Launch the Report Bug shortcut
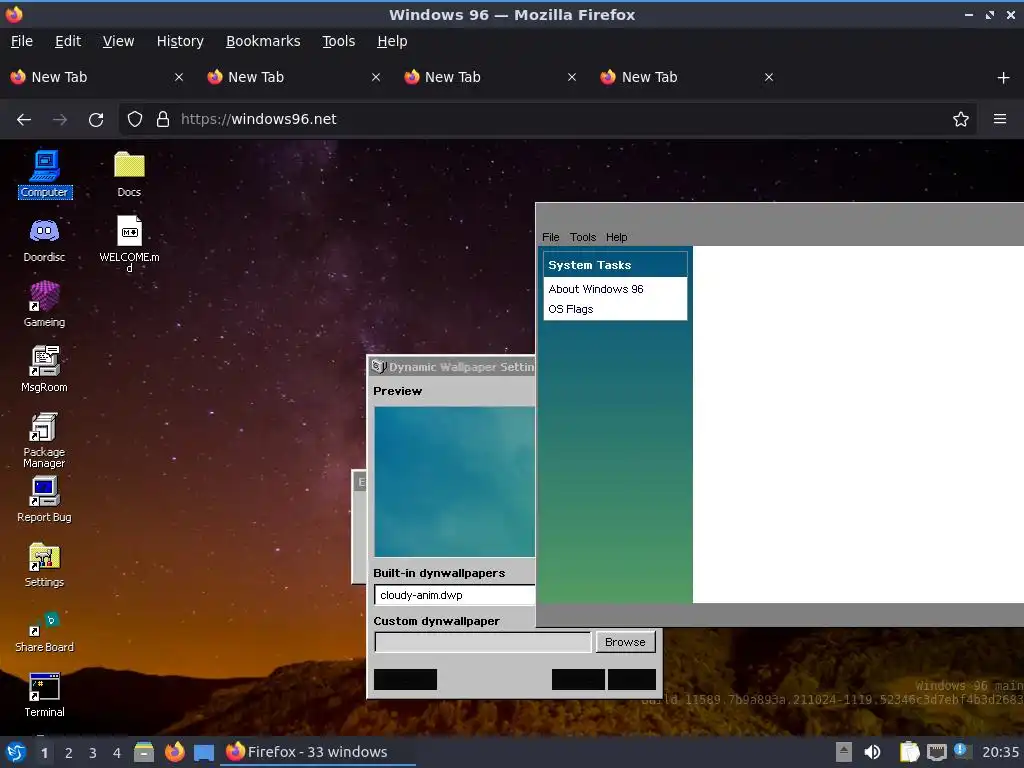 coord(44,500)
